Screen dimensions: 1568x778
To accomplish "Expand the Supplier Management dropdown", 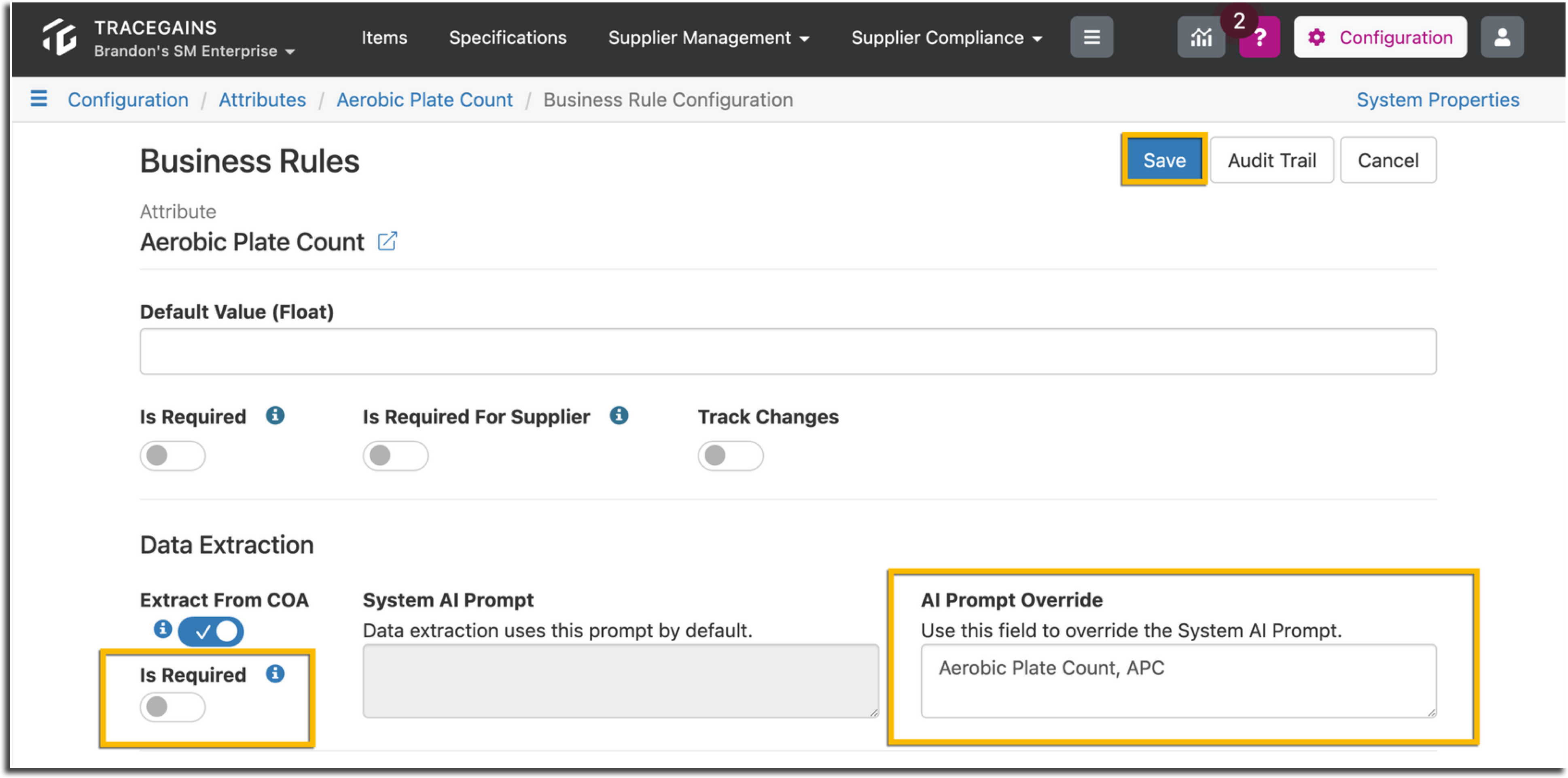I will [708, 38].
